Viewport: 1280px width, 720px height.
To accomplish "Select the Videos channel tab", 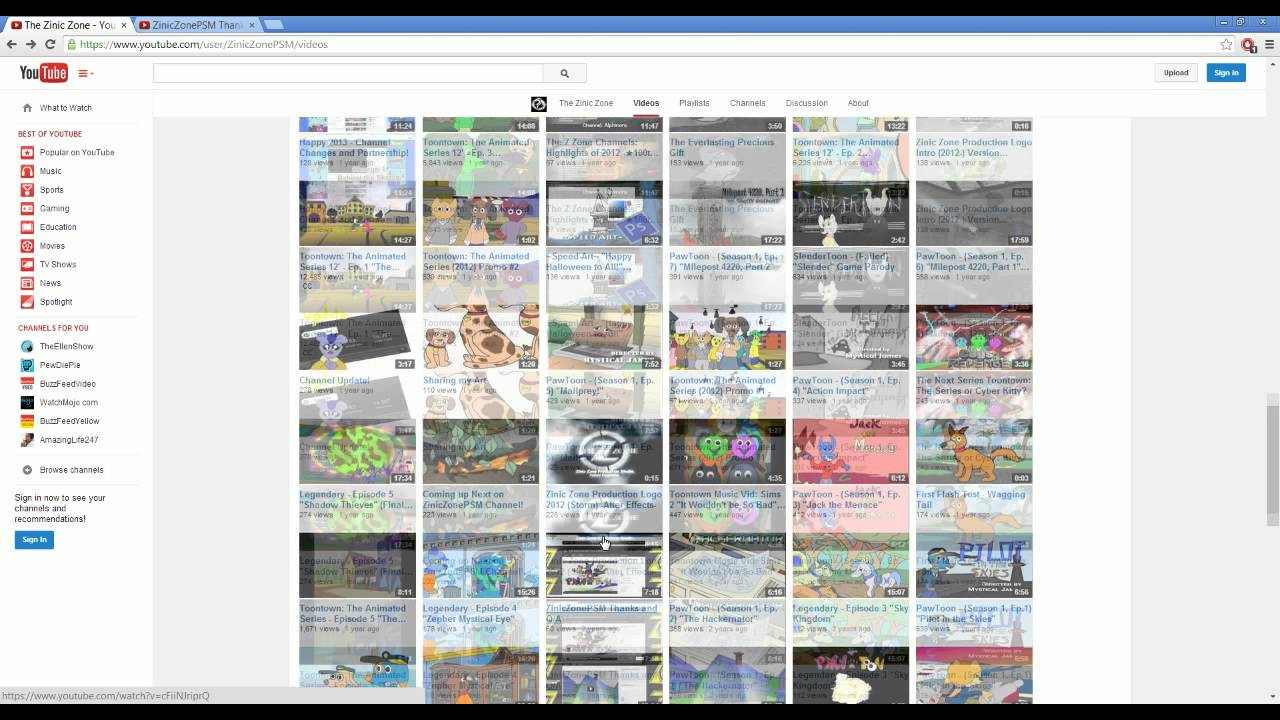I will (646, 103).
